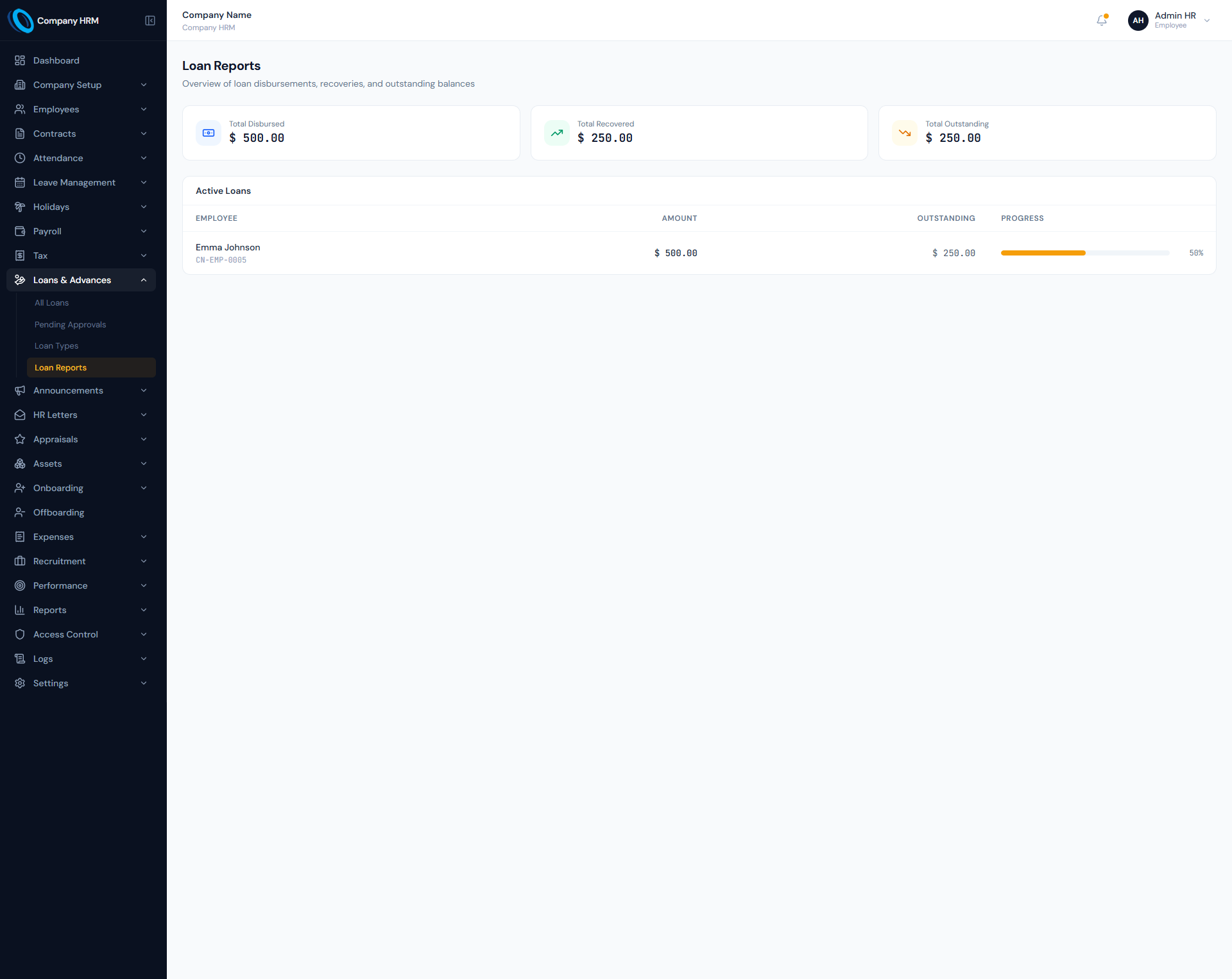Image resolution: width=1232 pixels, height=979 pixels.
Task: Expand the Payroll menu chevron
Action: pyautogui.click(x=144, y=231)
